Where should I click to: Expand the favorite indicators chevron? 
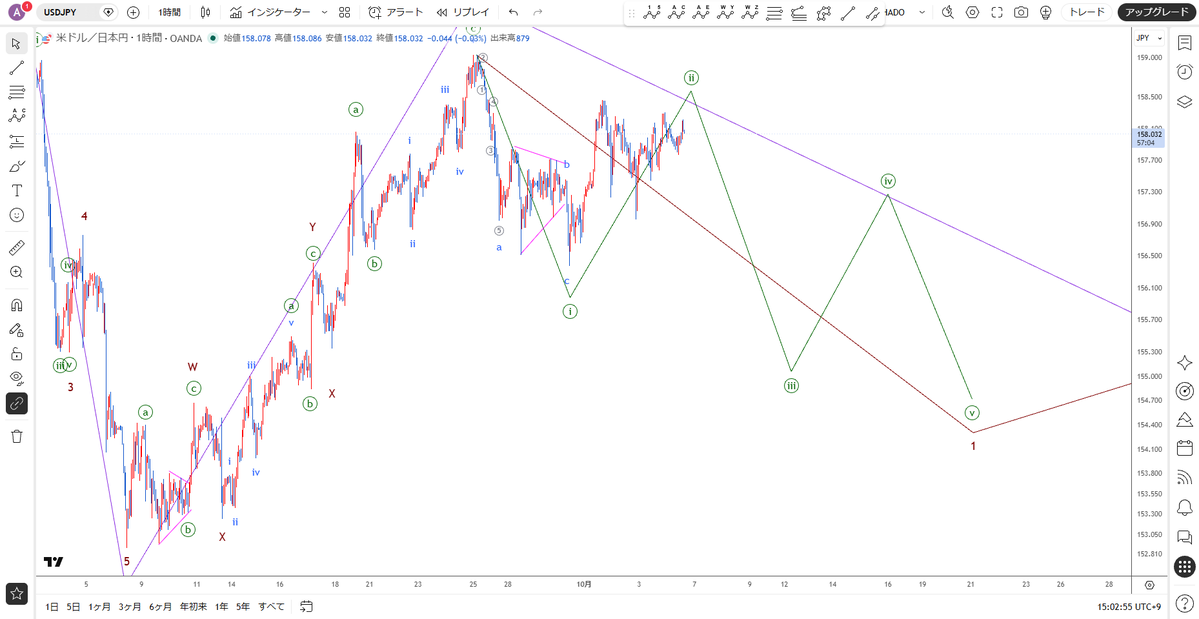coord(324,12)
